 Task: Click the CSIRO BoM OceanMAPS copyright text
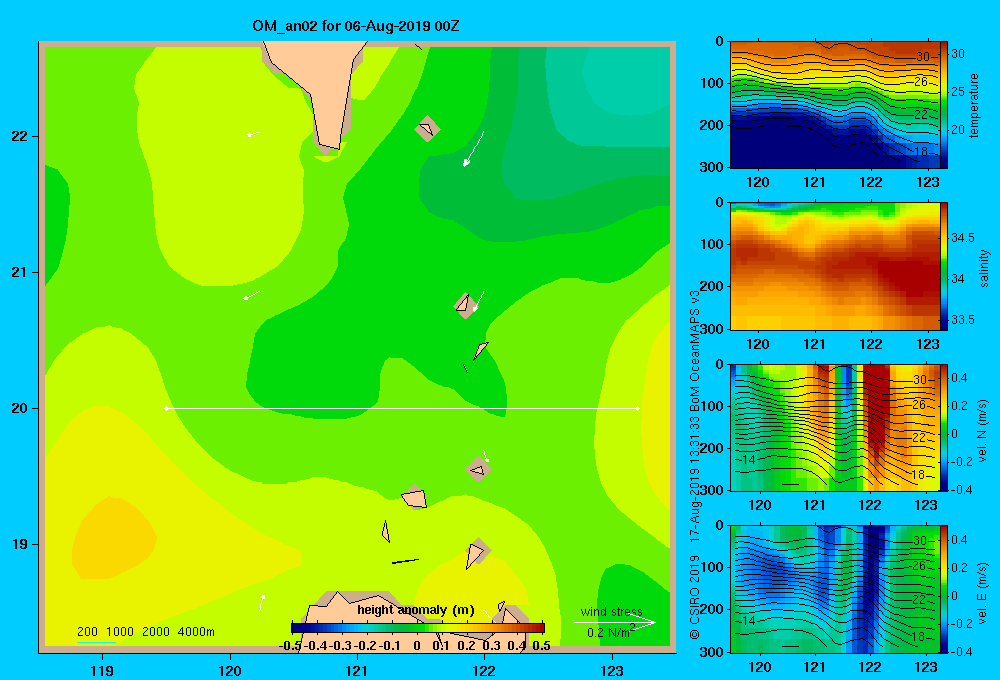click(x=695, y=464)
